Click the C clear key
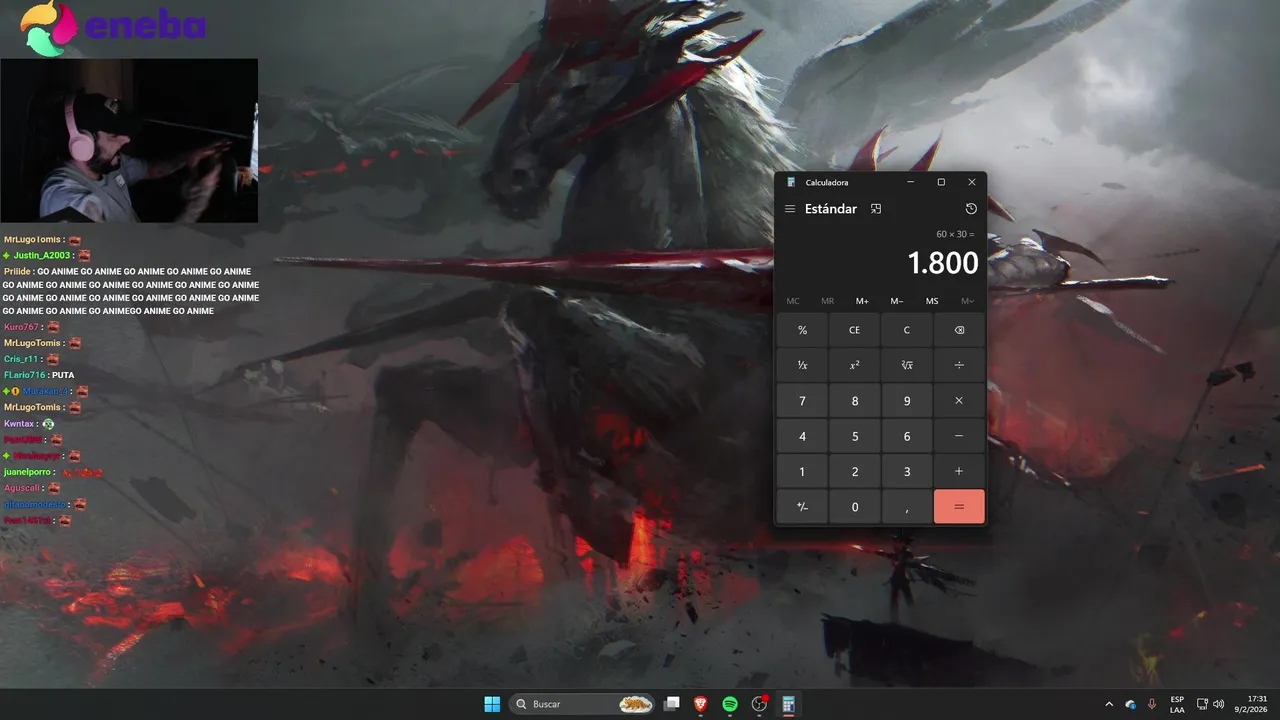 coord(907,330)
